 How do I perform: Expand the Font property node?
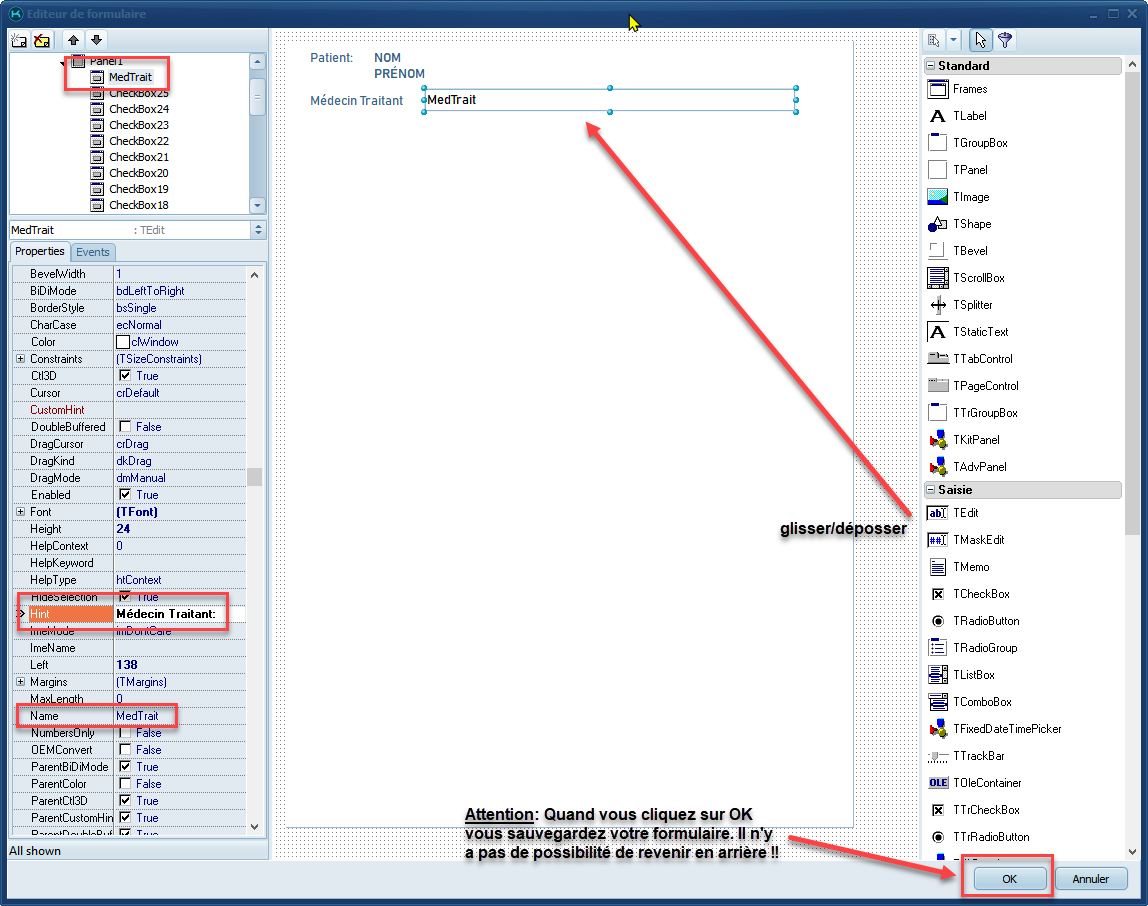pyautogui.click(x=20, y=512)
